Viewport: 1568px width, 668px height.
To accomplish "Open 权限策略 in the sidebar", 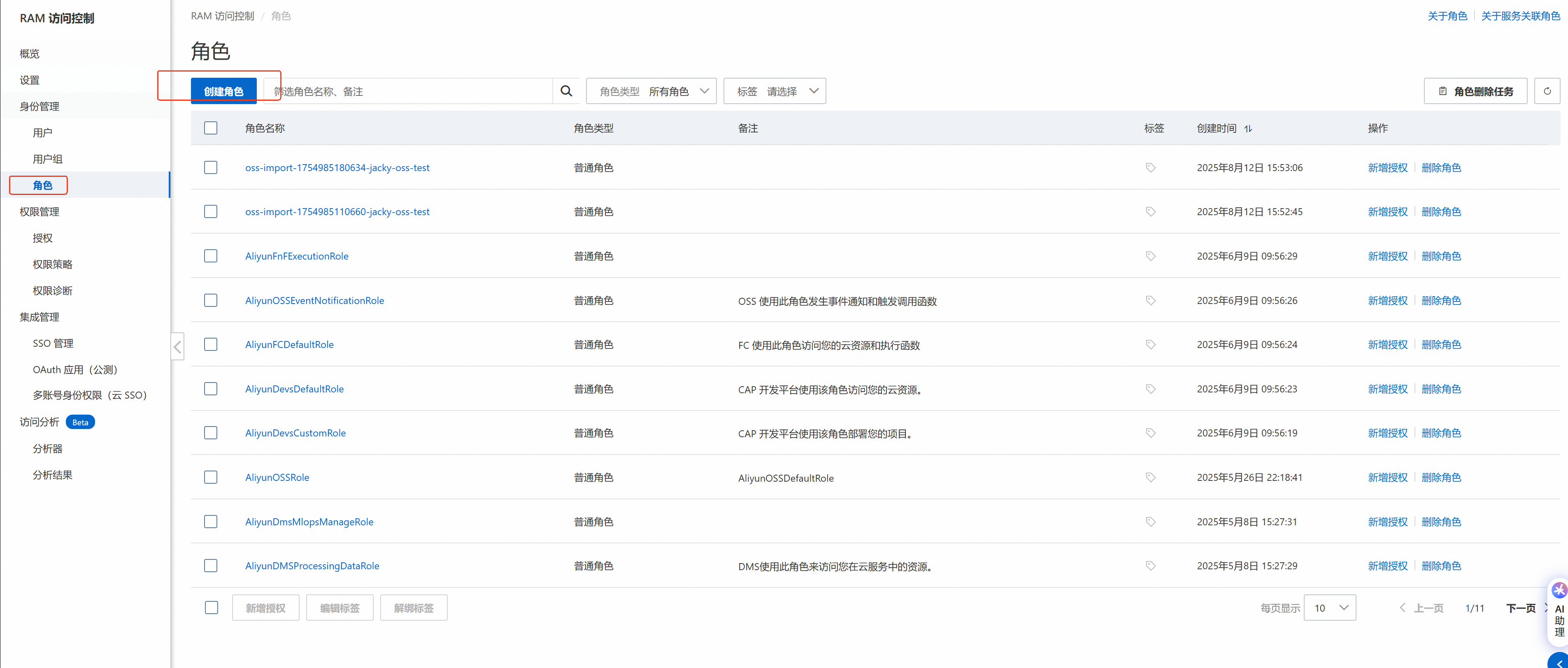I will [x=52, y=264].
